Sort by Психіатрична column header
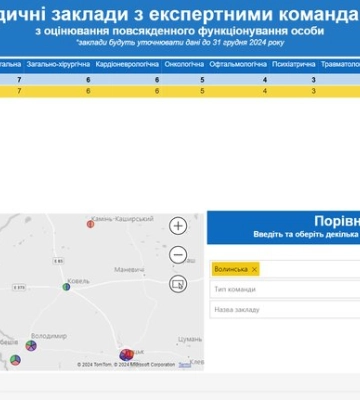Screen dimensions: 360x400 pyautogui.click(x=294, y=64)
